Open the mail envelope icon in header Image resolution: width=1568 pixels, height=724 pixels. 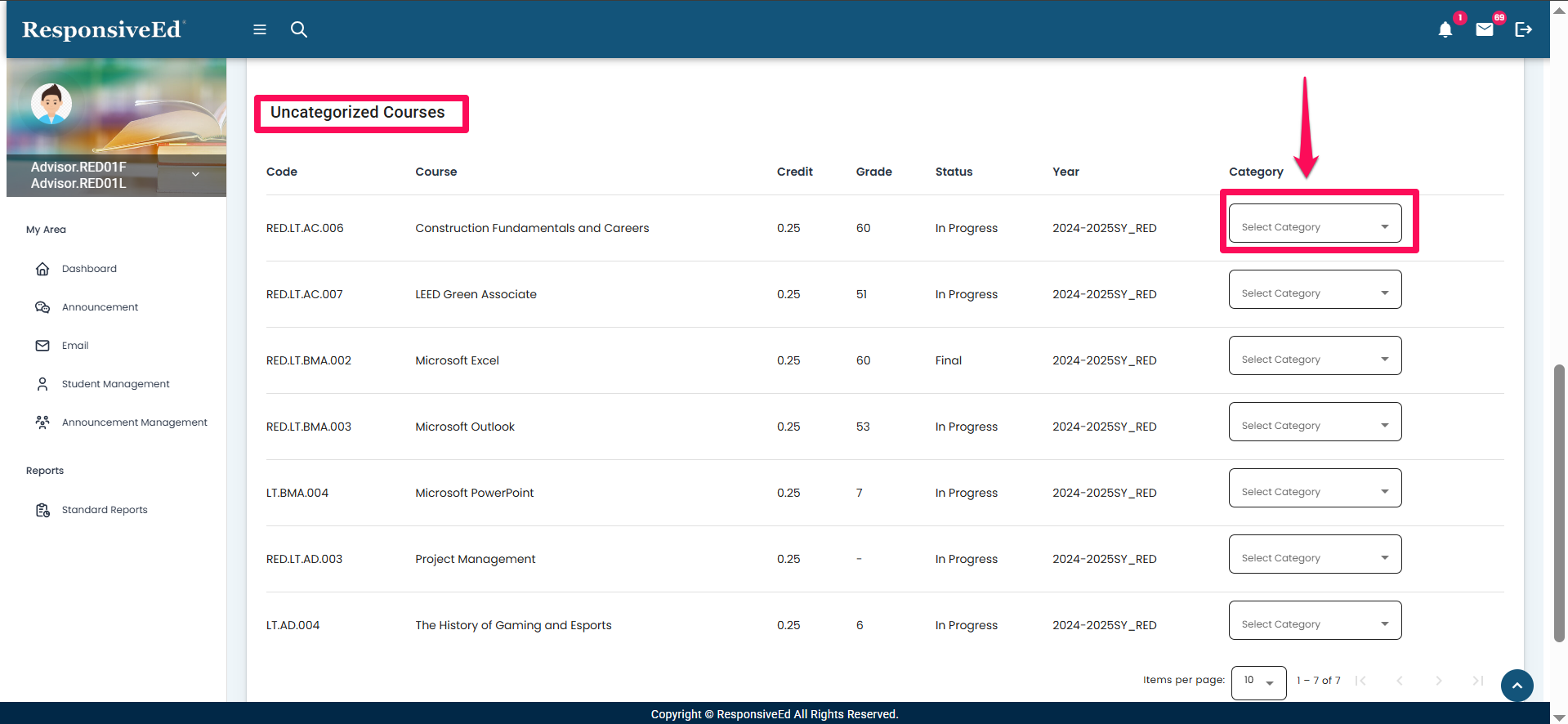point(1485,29)
